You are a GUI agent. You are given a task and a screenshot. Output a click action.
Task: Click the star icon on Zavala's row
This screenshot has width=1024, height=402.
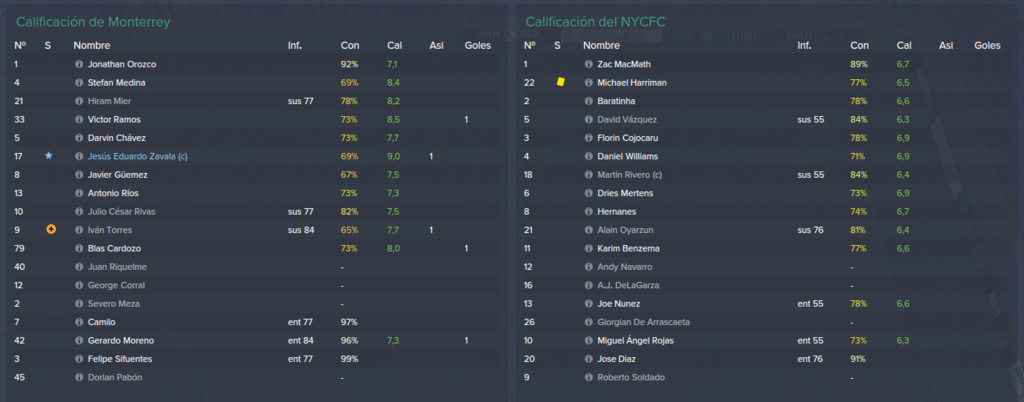pos(48,156)
